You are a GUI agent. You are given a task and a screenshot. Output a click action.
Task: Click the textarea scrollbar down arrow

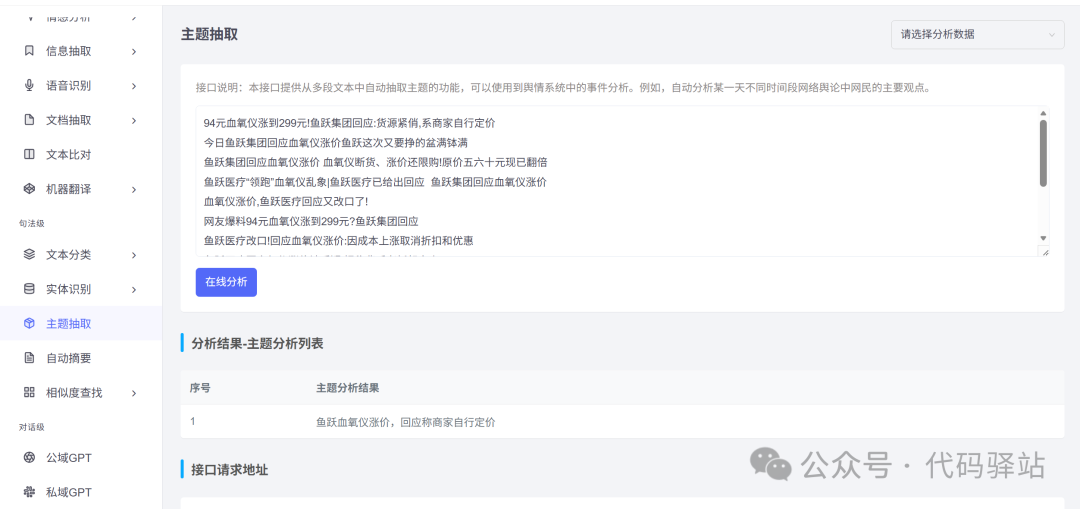tap(1043, 238)
